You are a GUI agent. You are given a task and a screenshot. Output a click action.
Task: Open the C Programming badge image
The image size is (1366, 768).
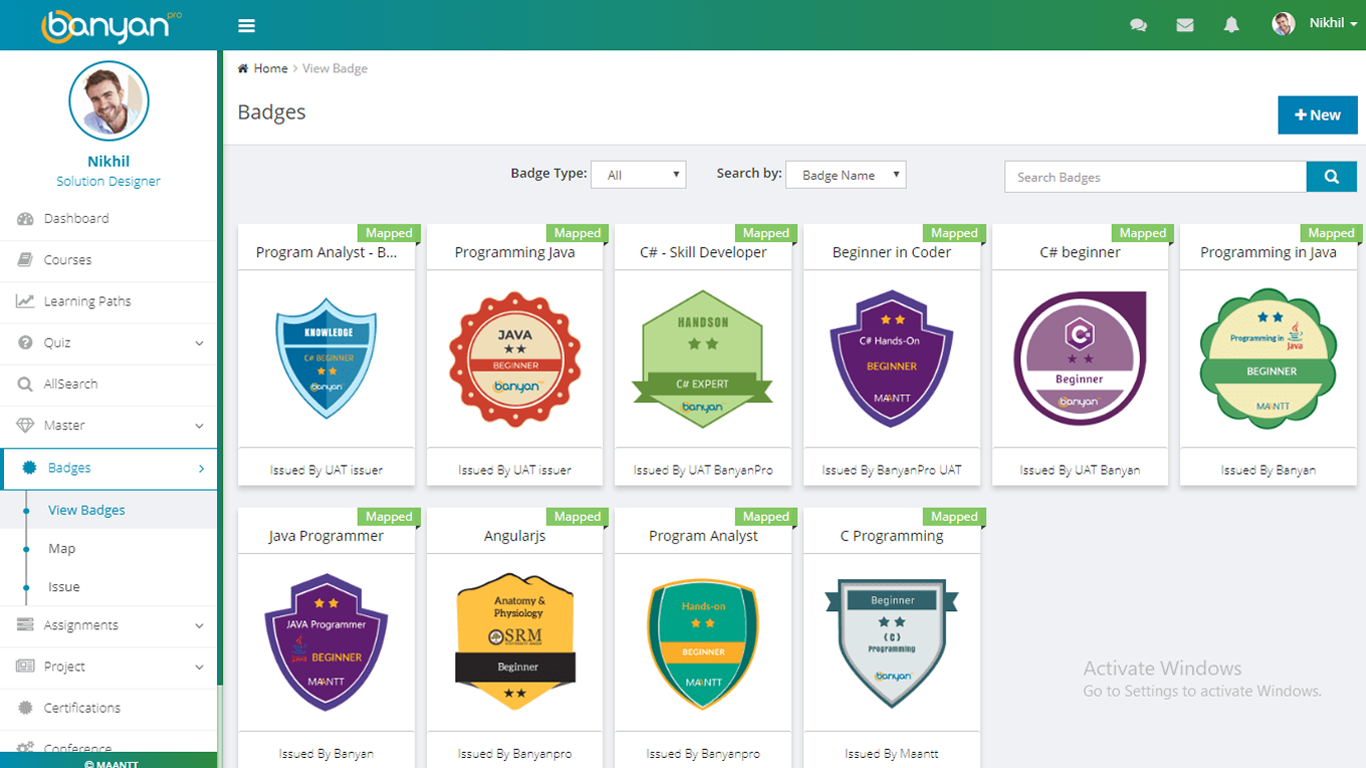pyautogui.click(x=891, y=643)
